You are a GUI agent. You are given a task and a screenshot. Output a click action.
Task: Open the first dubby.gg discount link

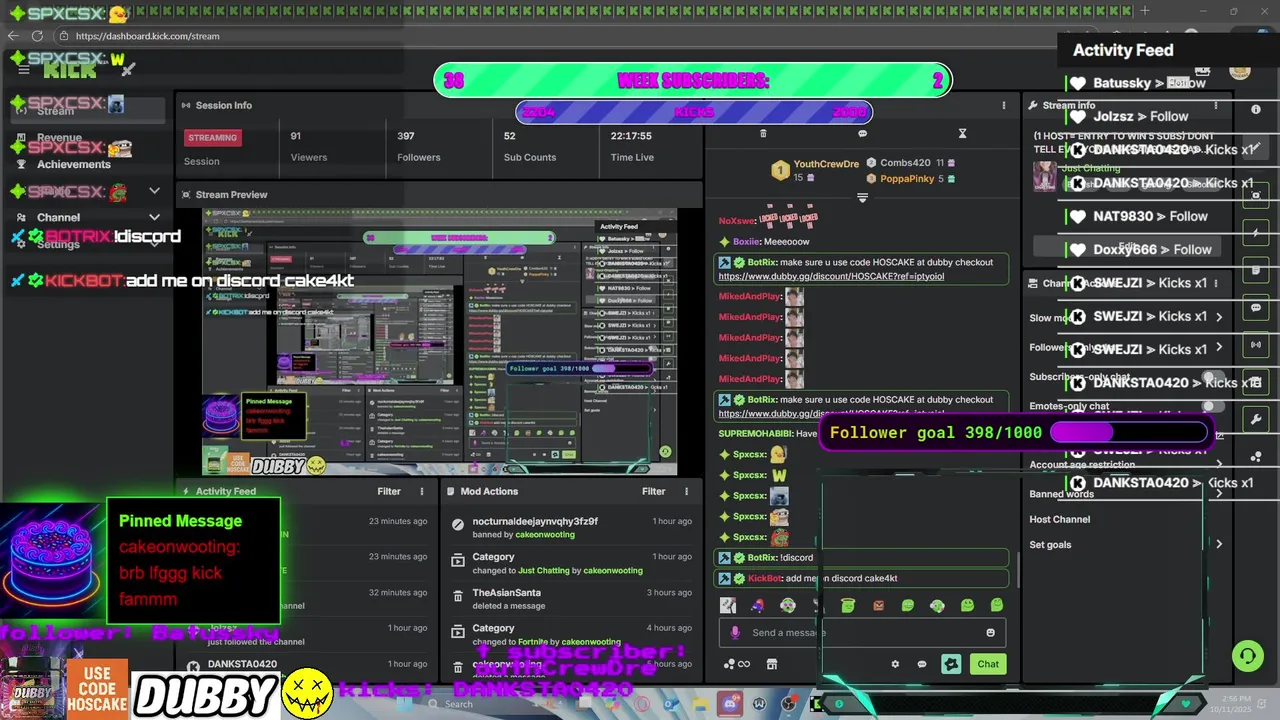(x=831, y=276)
